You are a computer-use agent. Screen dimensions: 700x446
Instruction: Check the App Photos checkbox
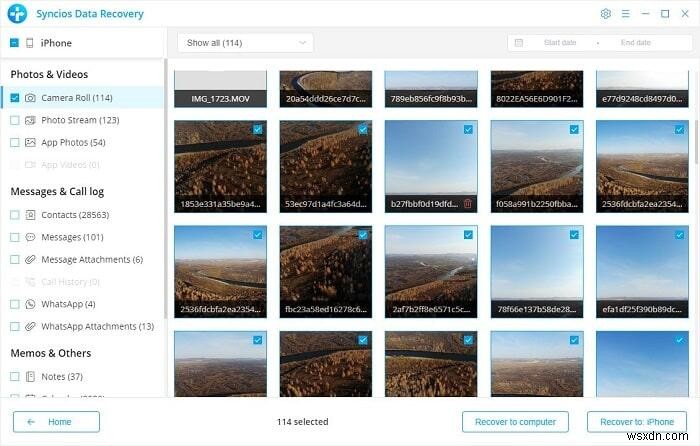click(15, 142)
